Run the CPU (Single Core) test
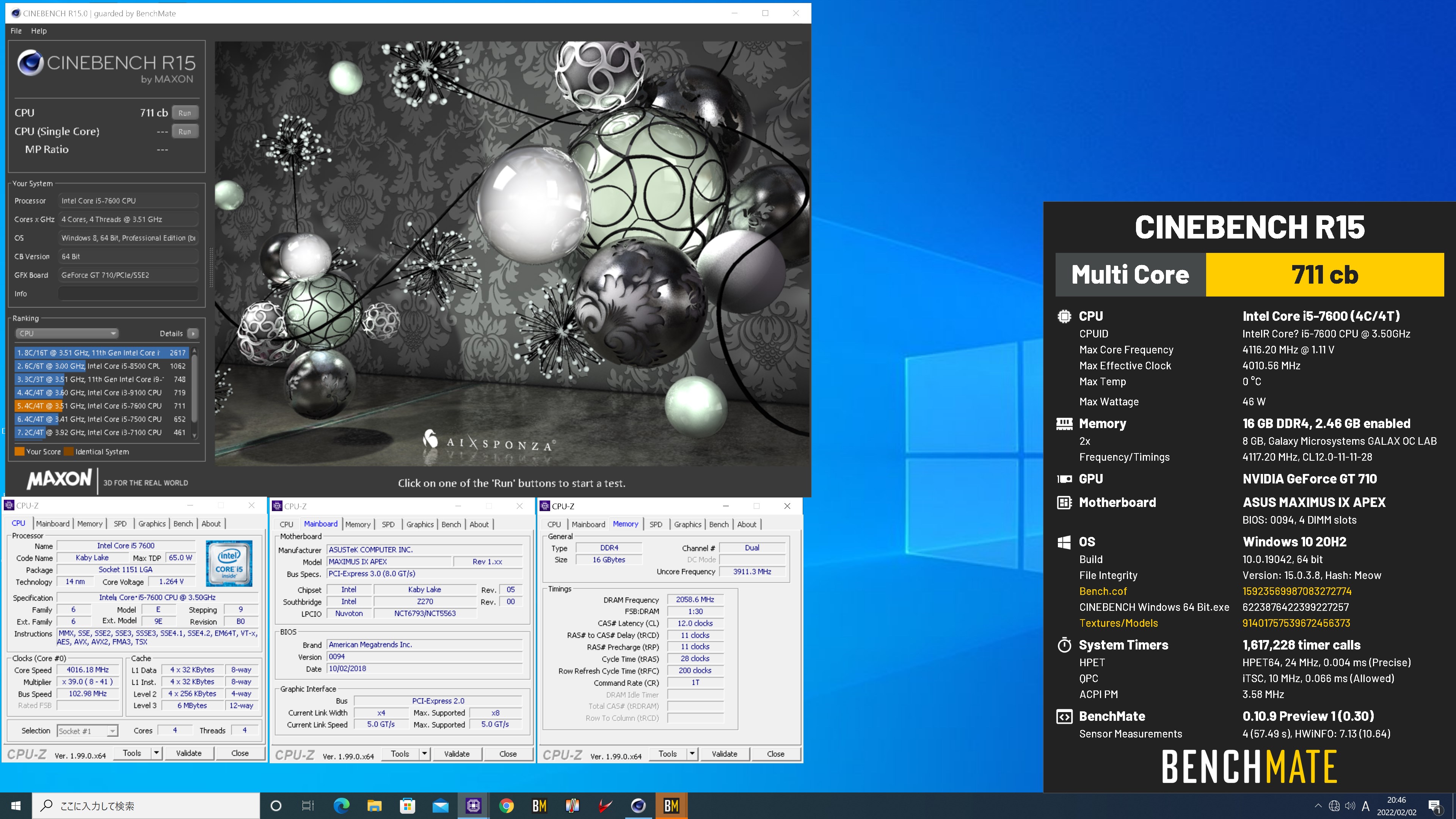 185,131
